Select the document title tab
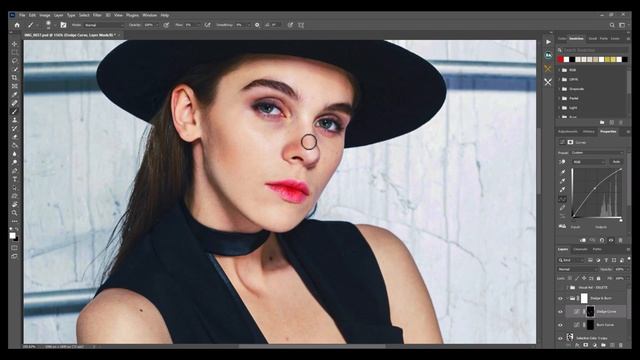The width and height of the screenshot is (640, 360). click(x=69, y=35)
